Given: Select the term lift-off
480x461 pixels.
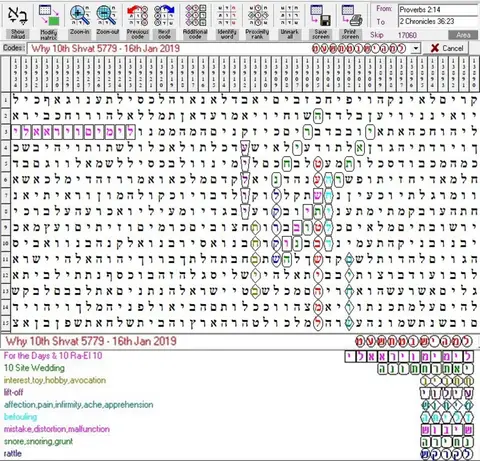Looking at the screenshot, I should tap(13, 392).
